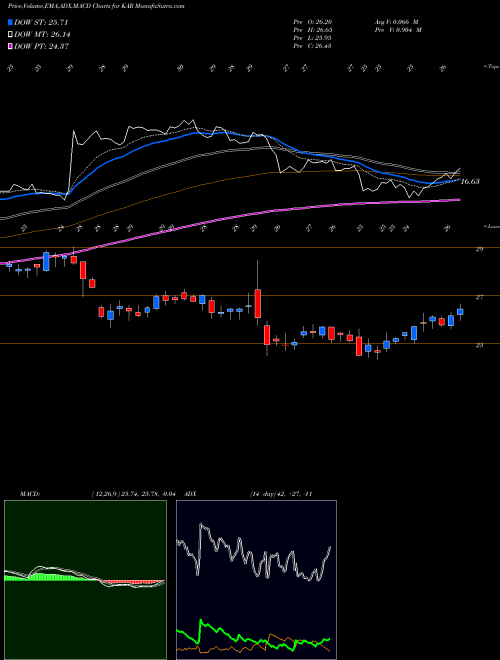Click the Avg V: 0.966 M value
500x660 pixels.
pyautogui.click(x=397, y=22)
